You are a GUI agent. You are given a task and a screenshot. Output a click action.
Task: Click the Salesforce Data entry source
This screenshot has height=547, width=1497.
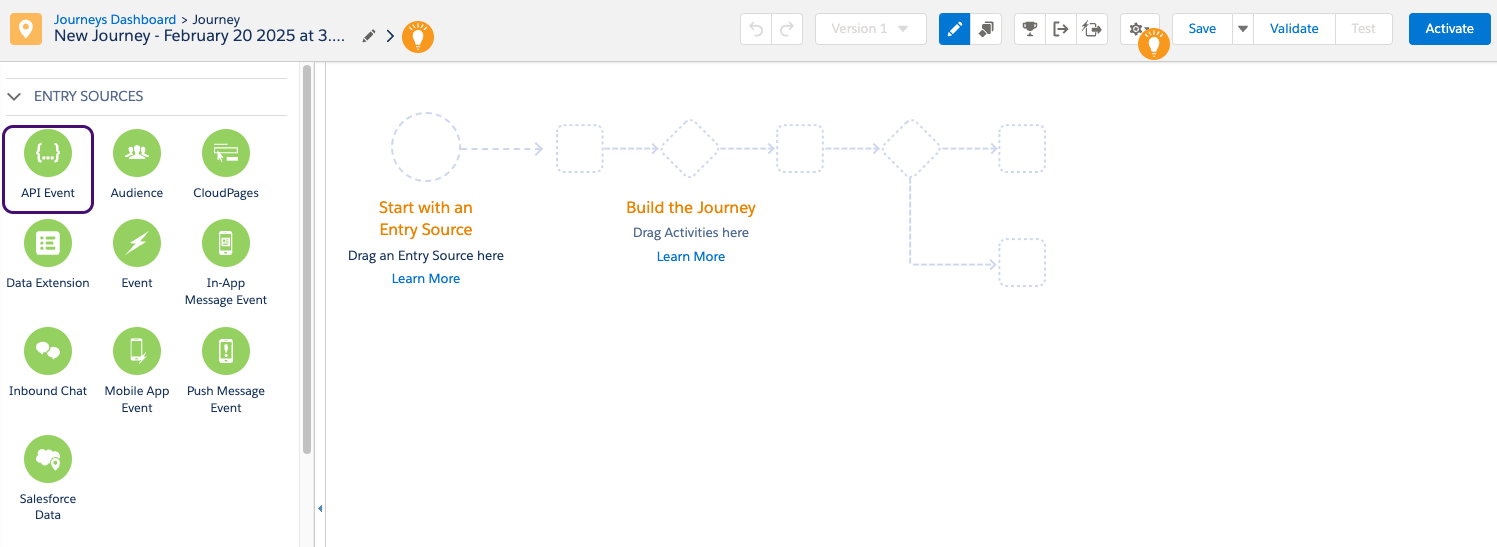pos(48,459)
